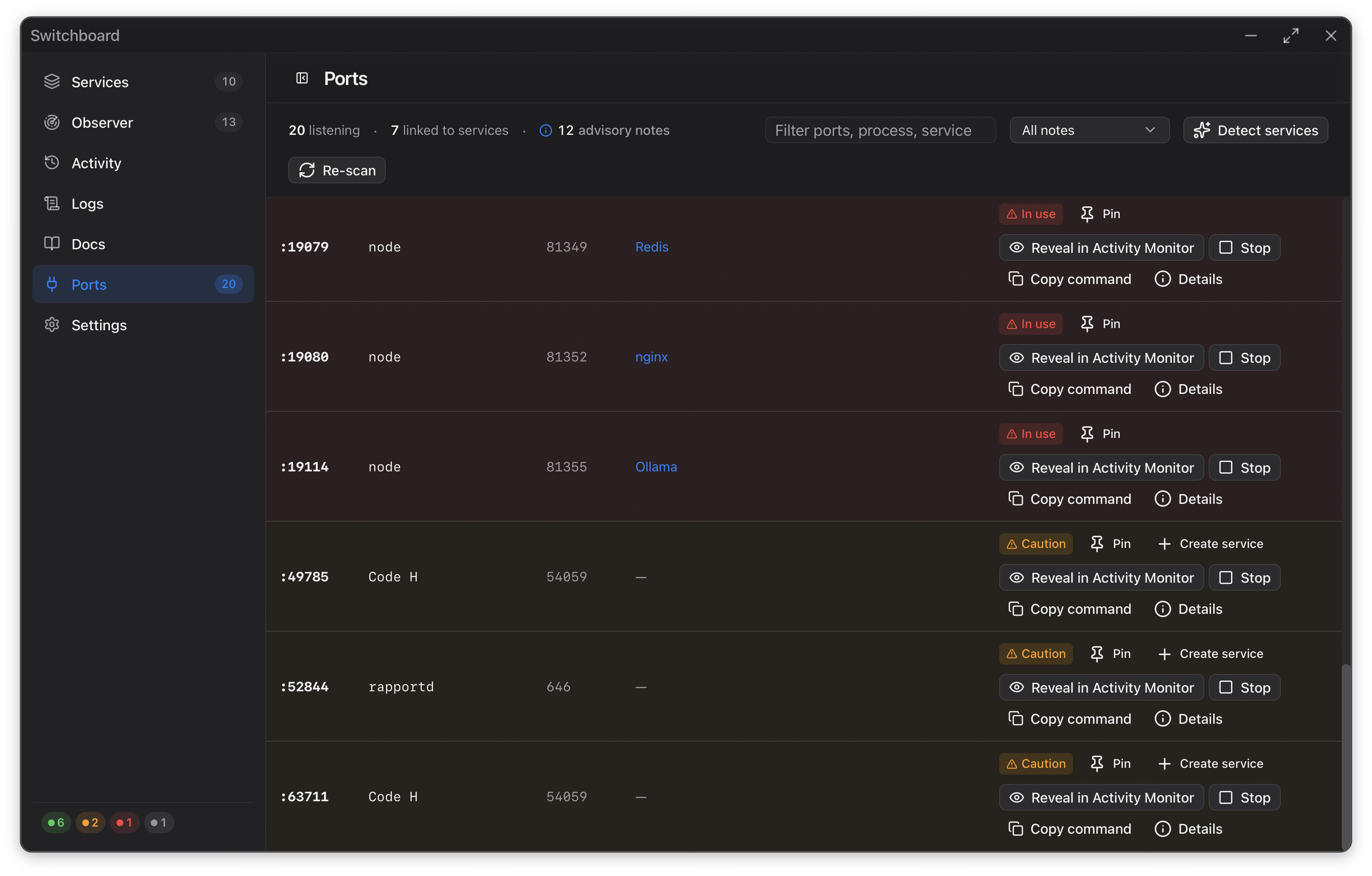Pin port 19080
Screen dimensions: 1372x876
[x=1100, y=324]
